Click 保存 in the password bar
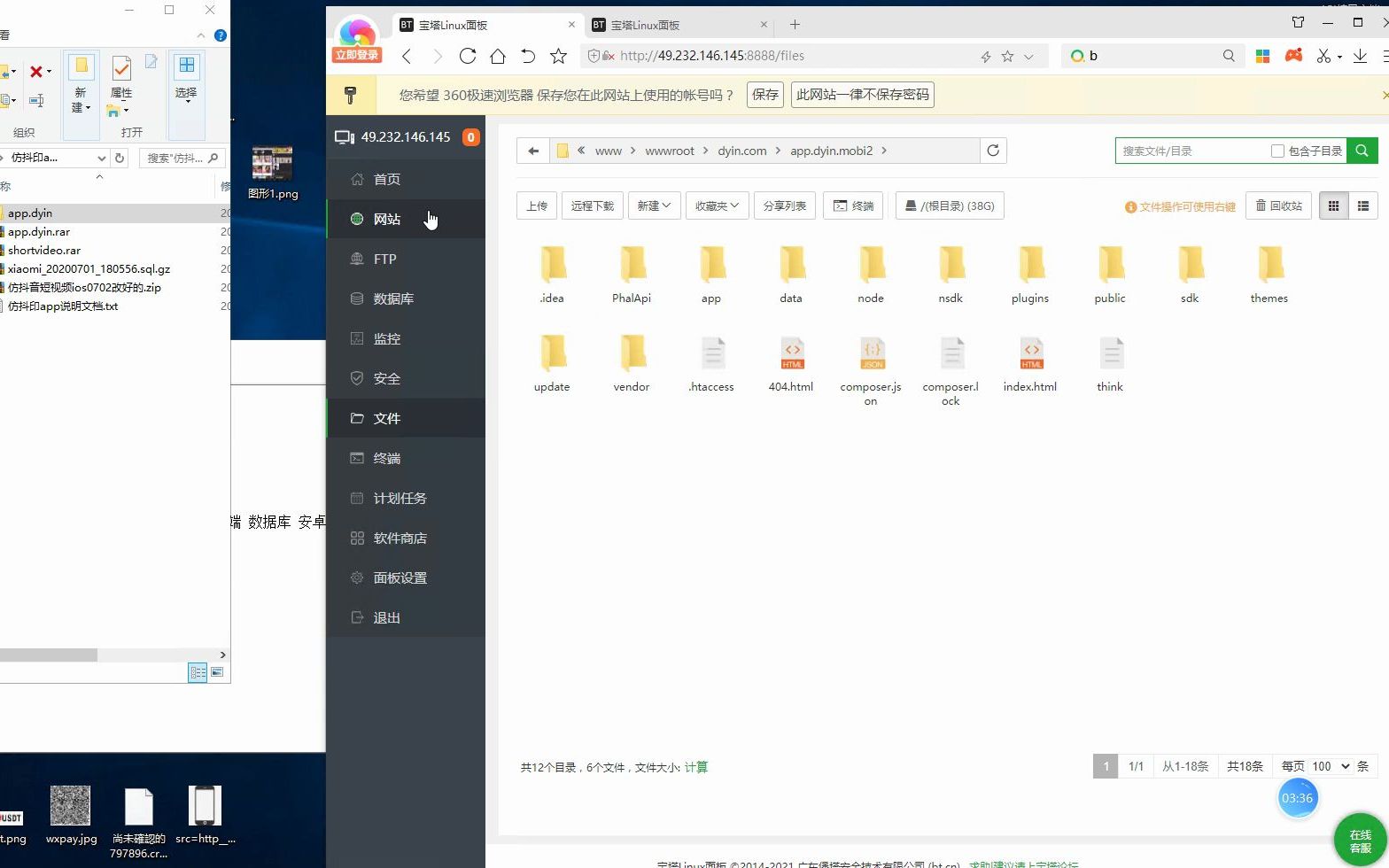Screen dimensions: 1389x868 pyautogui.click(x=765, y=95)
